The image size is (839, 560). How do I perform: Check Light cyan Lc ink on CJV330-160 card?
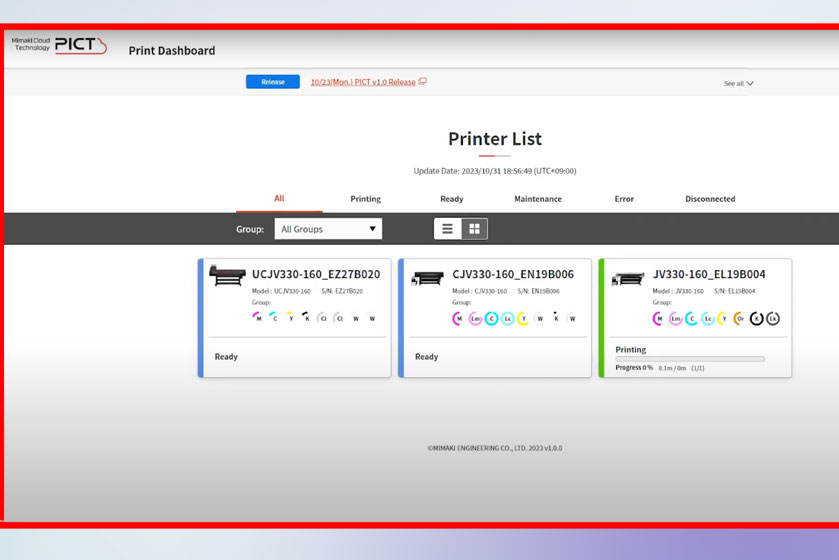pyautogui.click(x=507, y=319)
